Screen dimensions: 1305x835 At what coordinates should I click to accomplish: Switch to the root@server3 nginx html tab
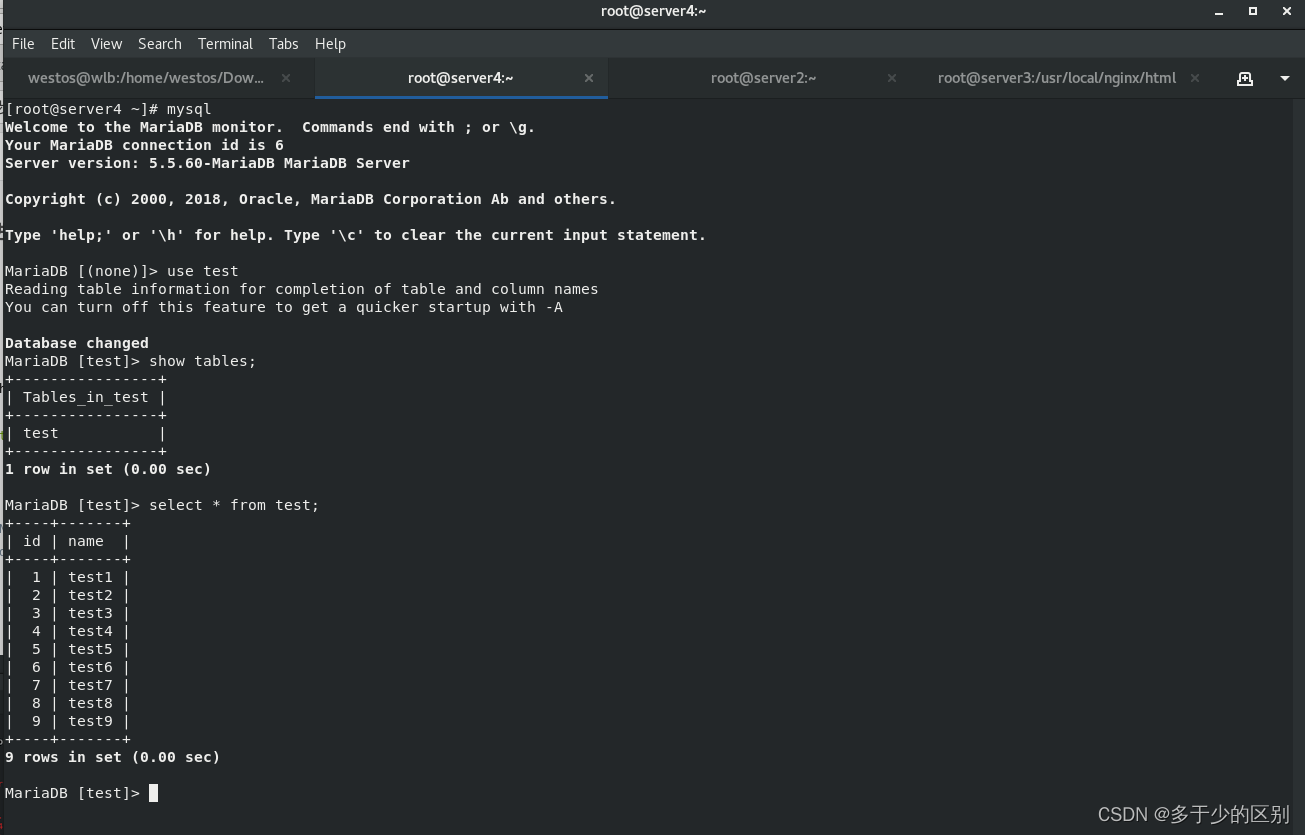coord(1057,78)
